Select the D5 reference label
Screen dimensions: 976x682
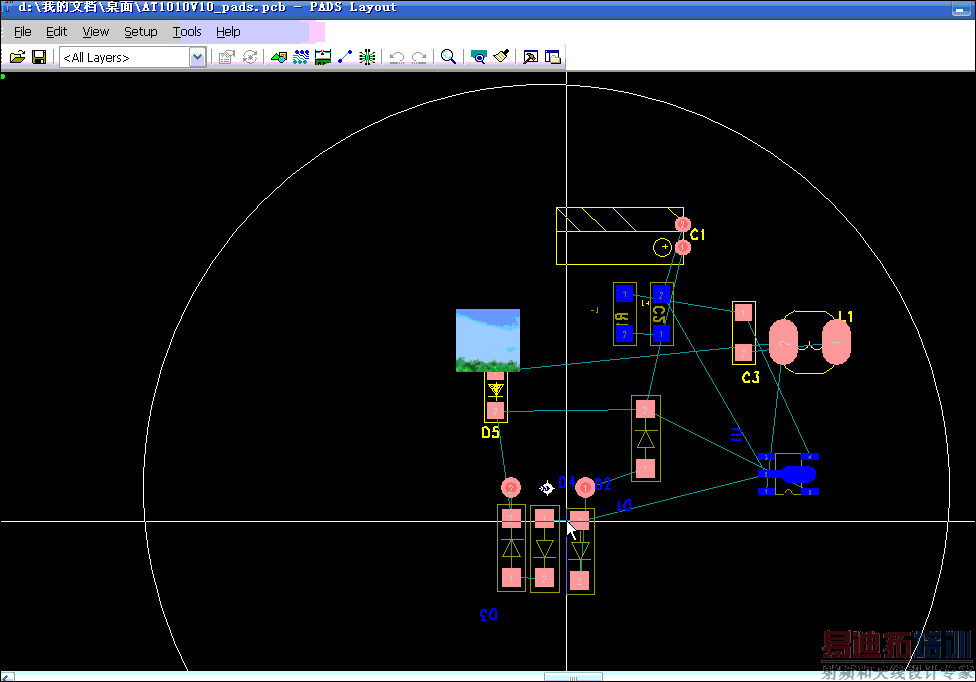(490, 432)
